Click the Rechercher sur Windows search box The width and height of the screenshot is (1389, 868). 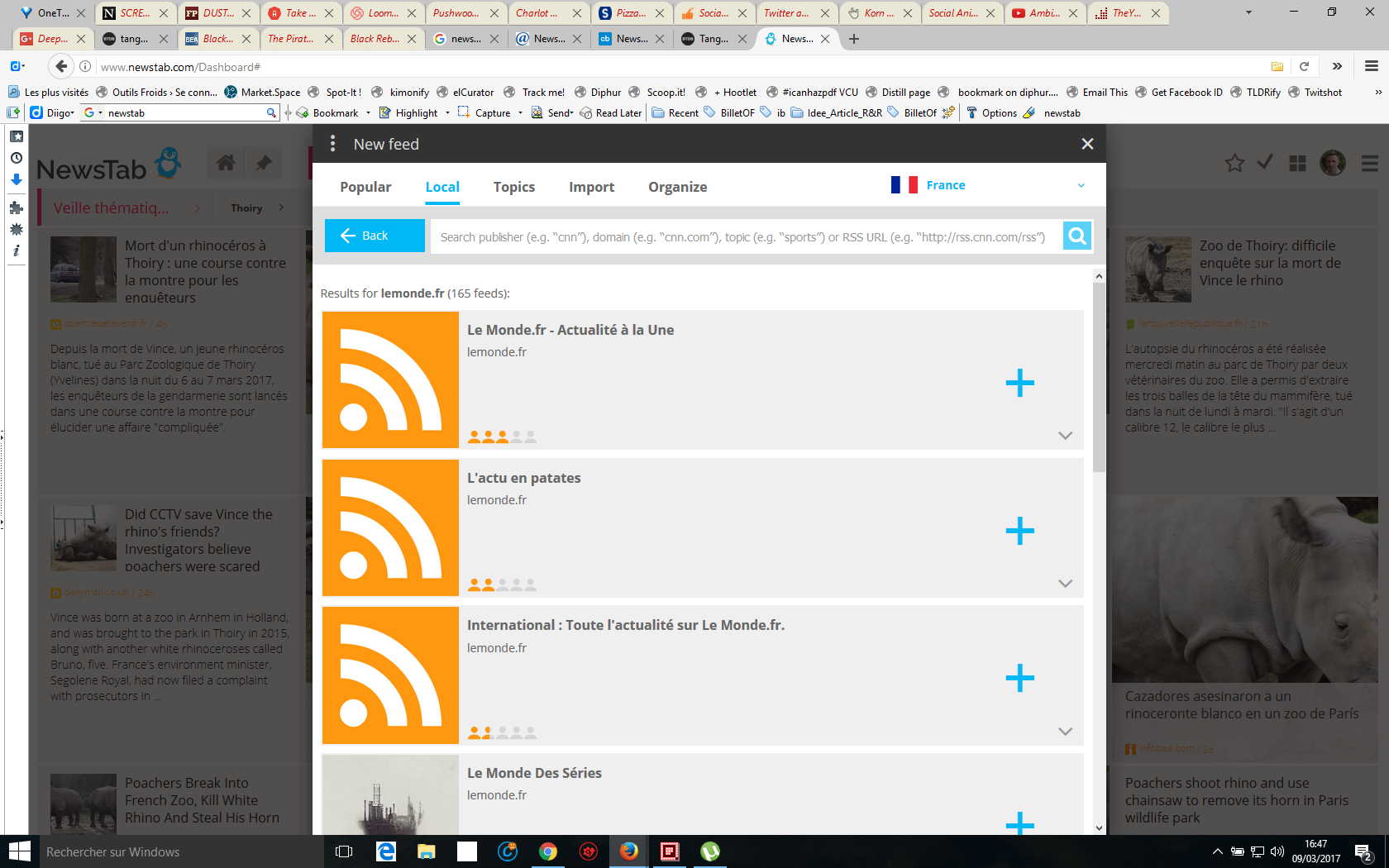181,851
